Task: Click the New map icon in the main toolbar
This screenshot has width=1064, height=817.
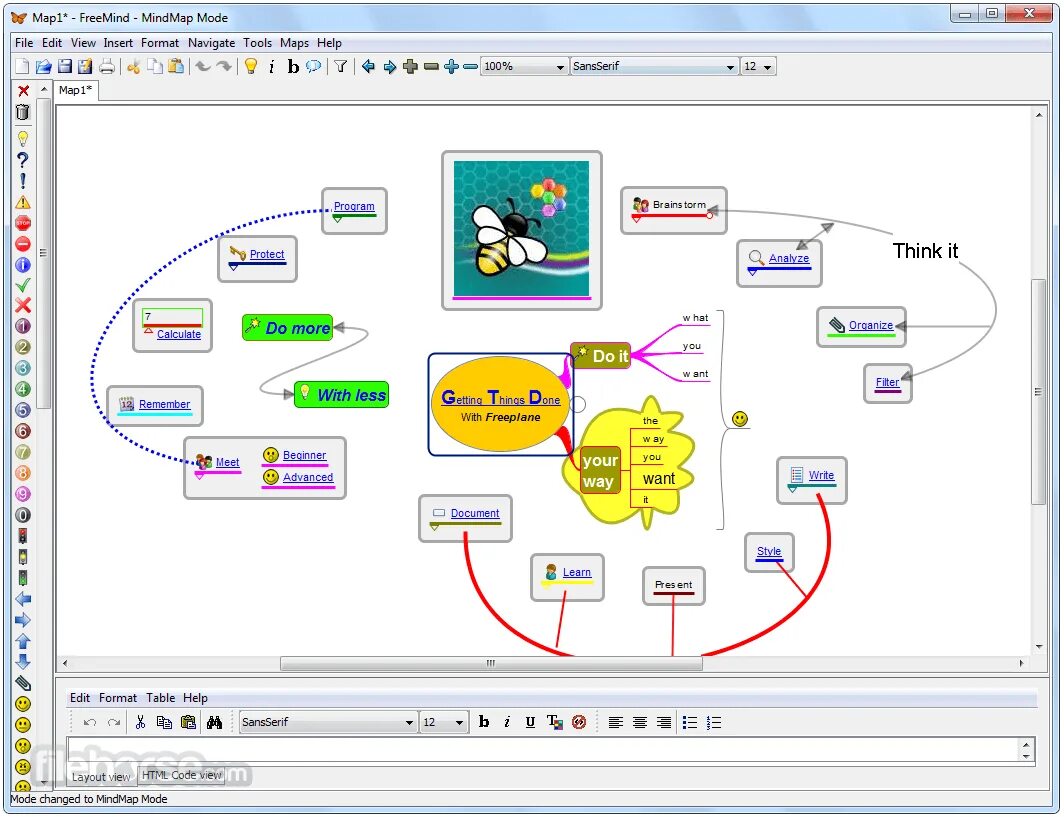Action: click(22, 66)
